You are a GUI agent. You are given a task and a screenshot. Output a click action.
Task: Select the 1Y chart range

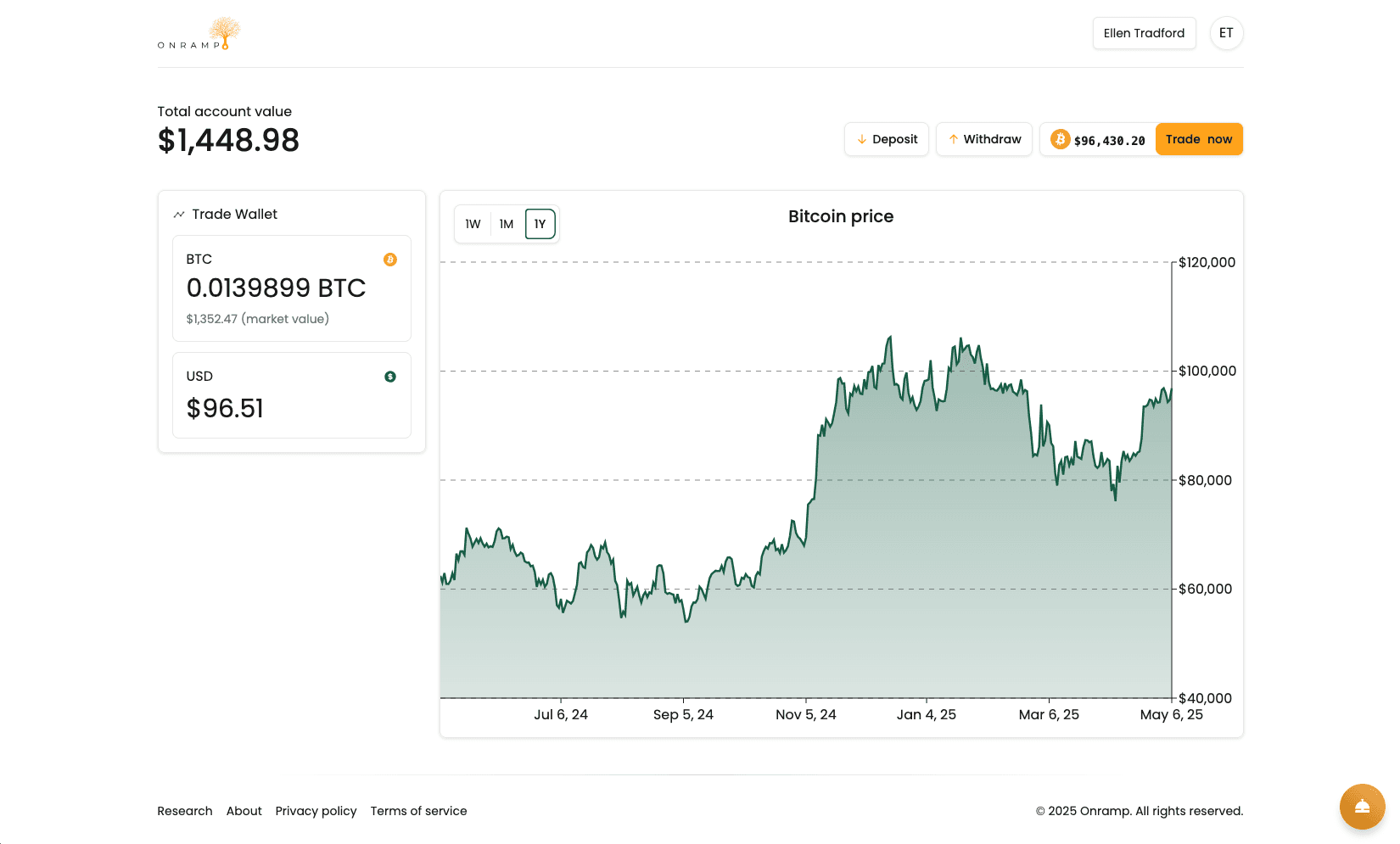(540, 224)
